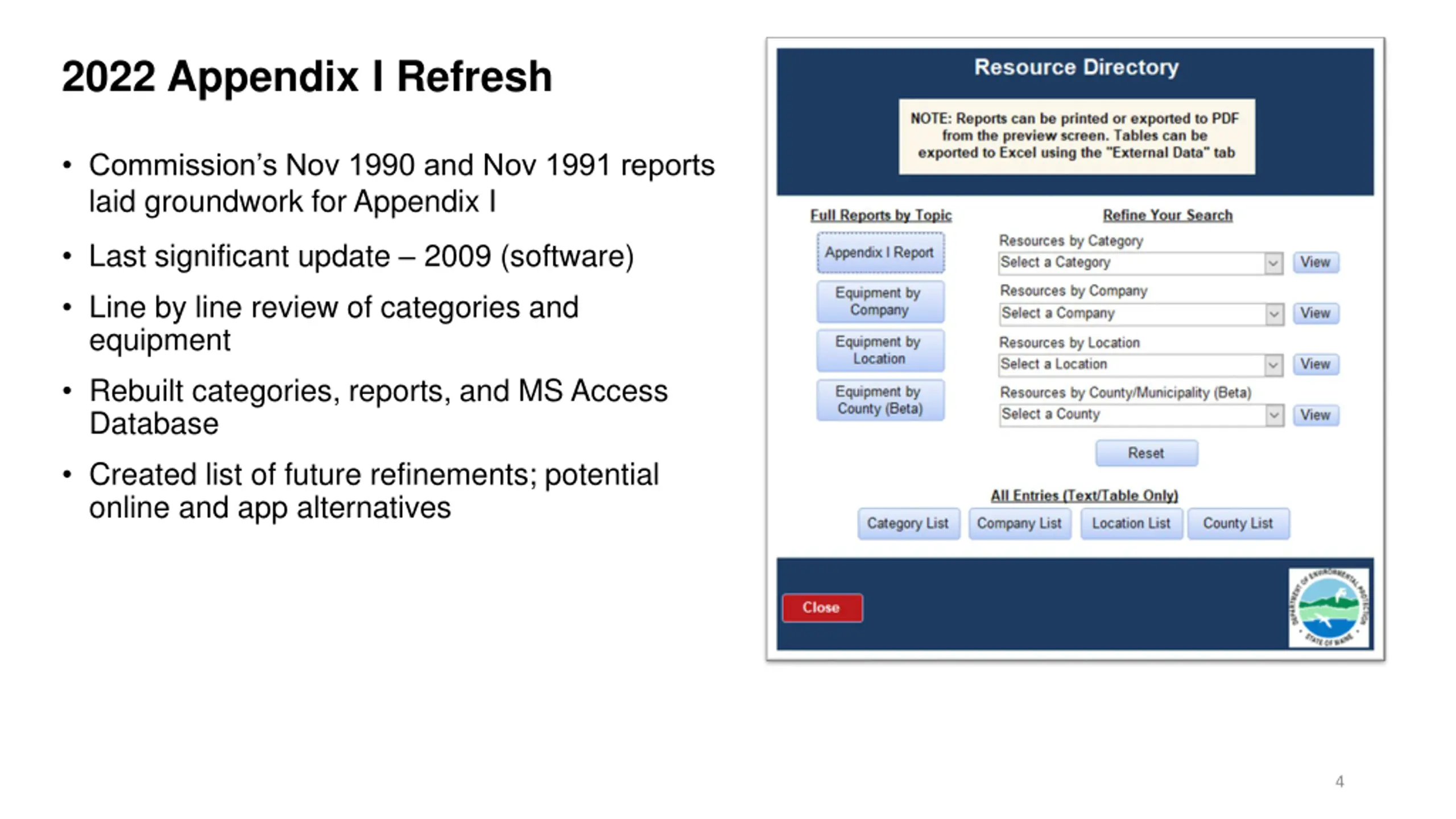Viewport: 1456px width, 819px height.
Task: Click the future refinements bullet text
Action: pyautogui.click(x=374, y=490)
